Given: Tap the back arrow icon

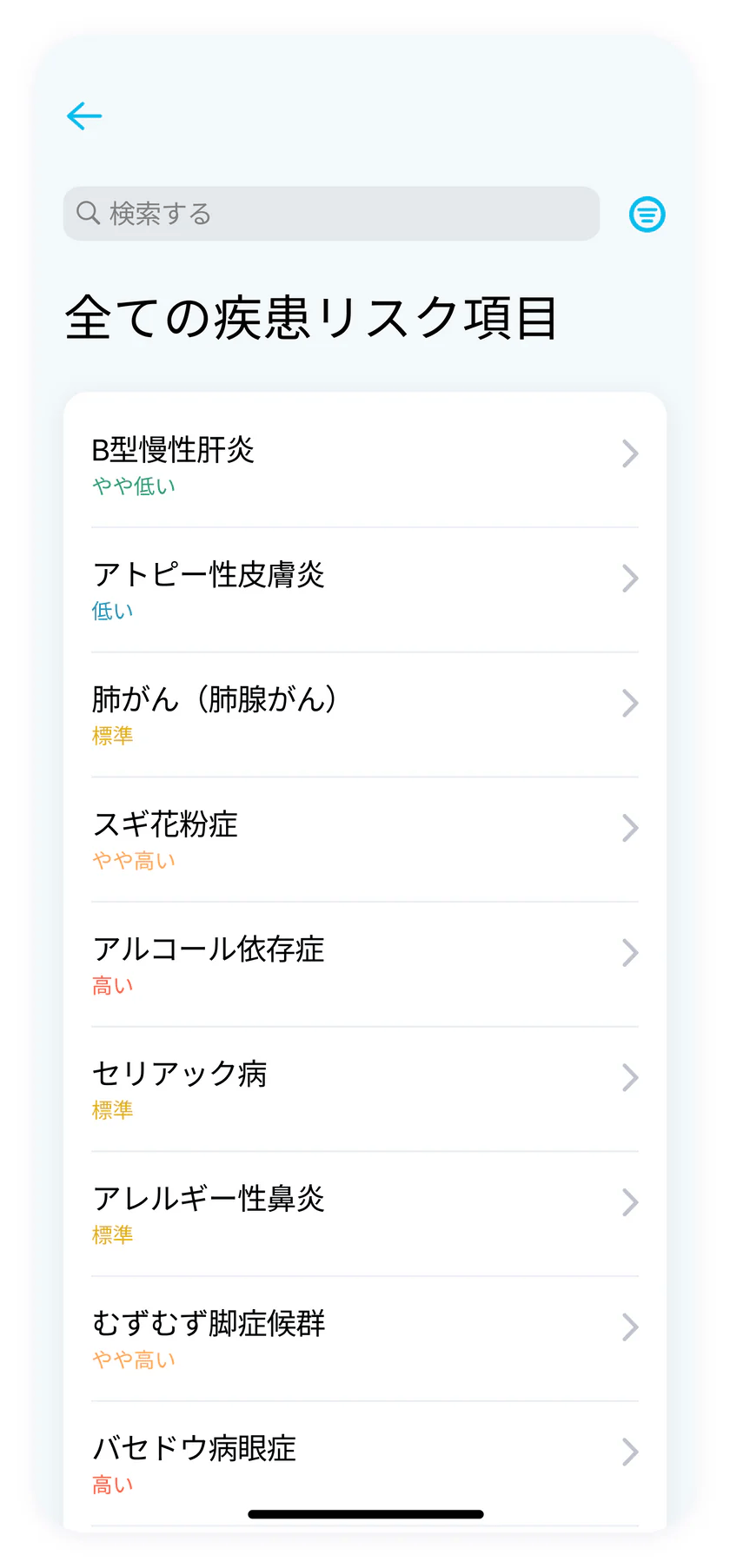Looking at the screenshot, I should click(84, 116).
